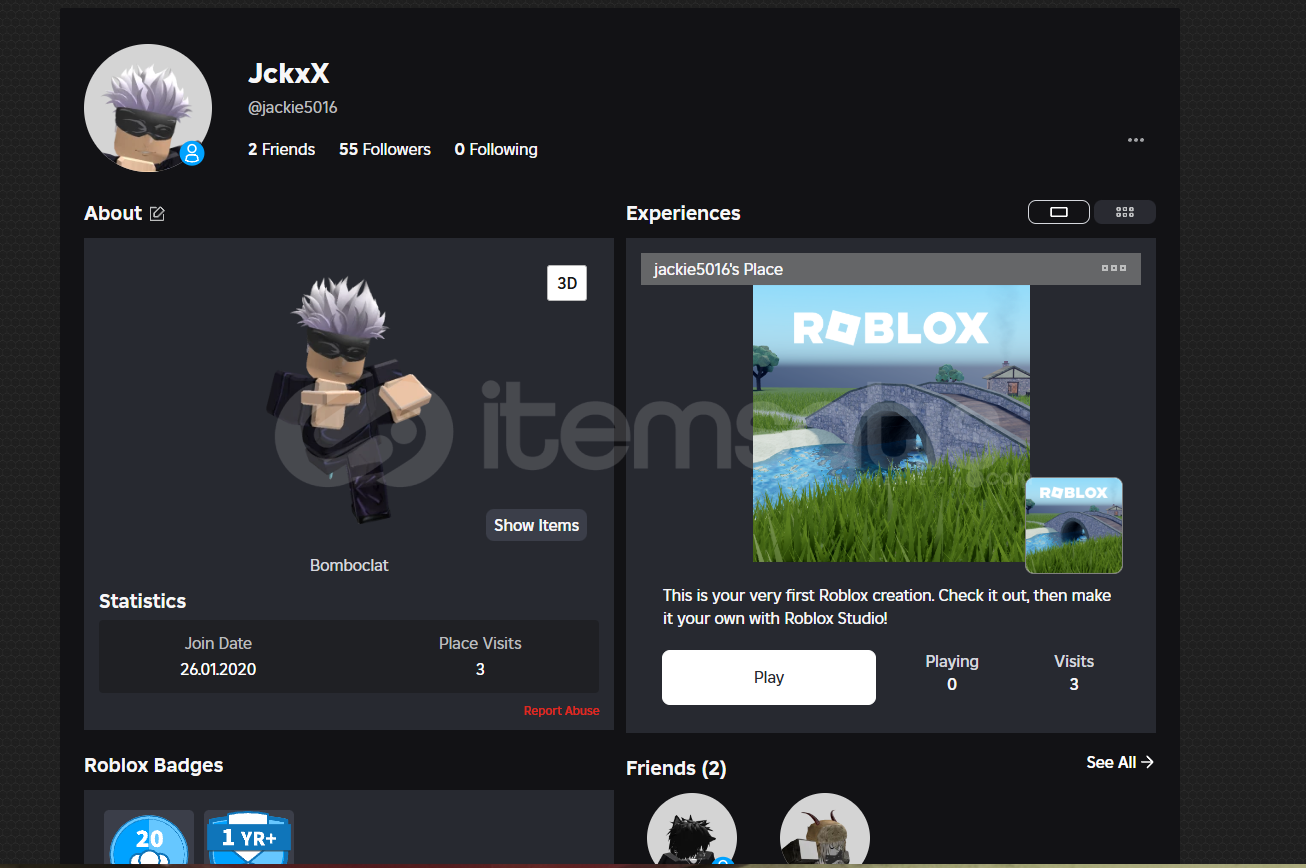Click the 1 YR+ veteran badge

click(249, 838)
